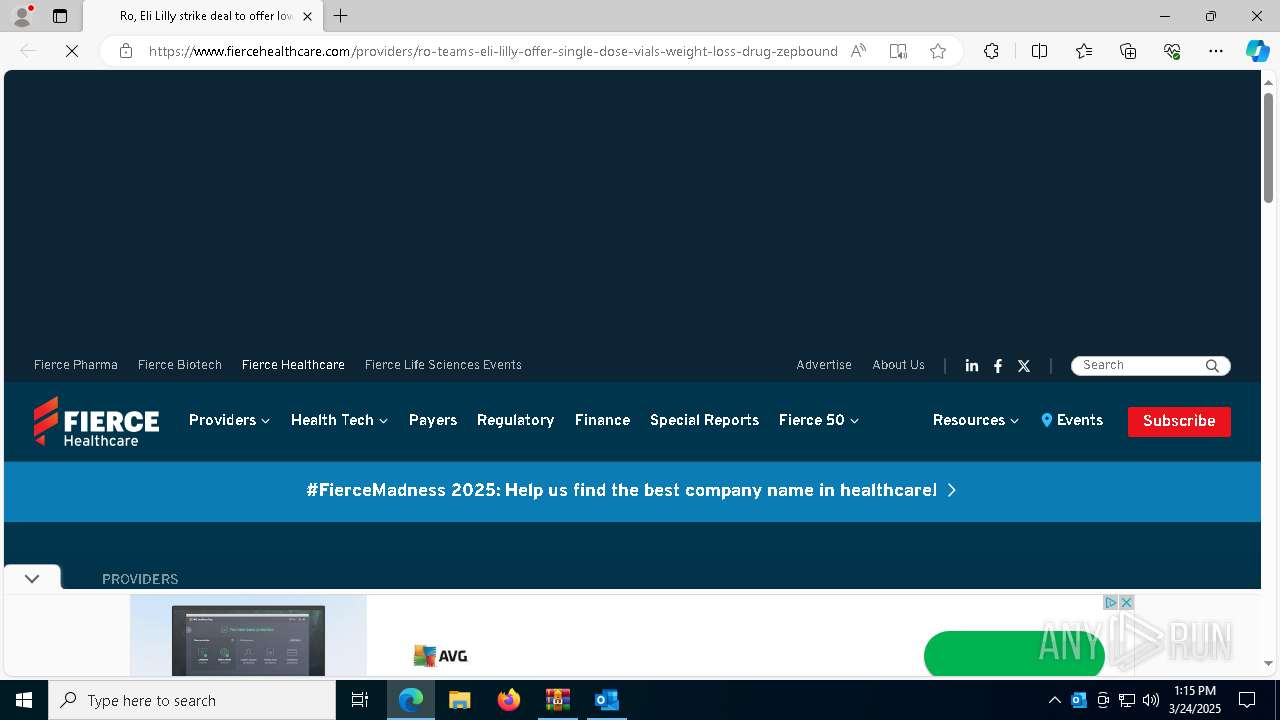
Task: Click the Read aloud icon
Action: tap(858, 51)
